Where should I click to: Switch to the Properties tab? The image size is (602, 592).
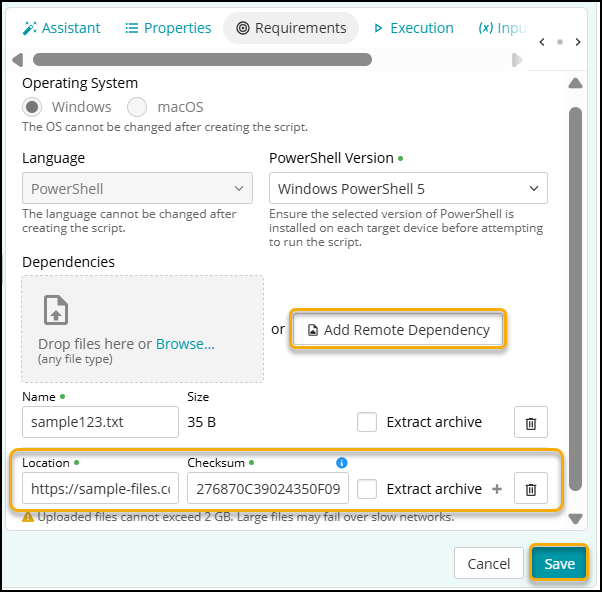[x=168, y=28]
